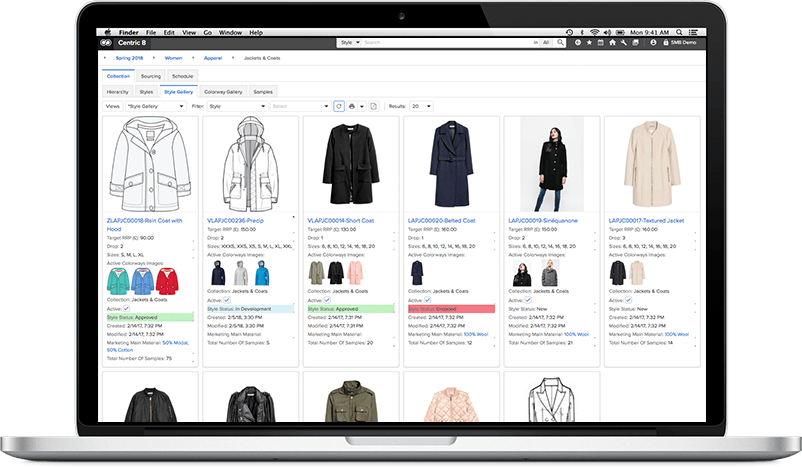
Task: Open the Window menu in menu bar
Action: 230,32
